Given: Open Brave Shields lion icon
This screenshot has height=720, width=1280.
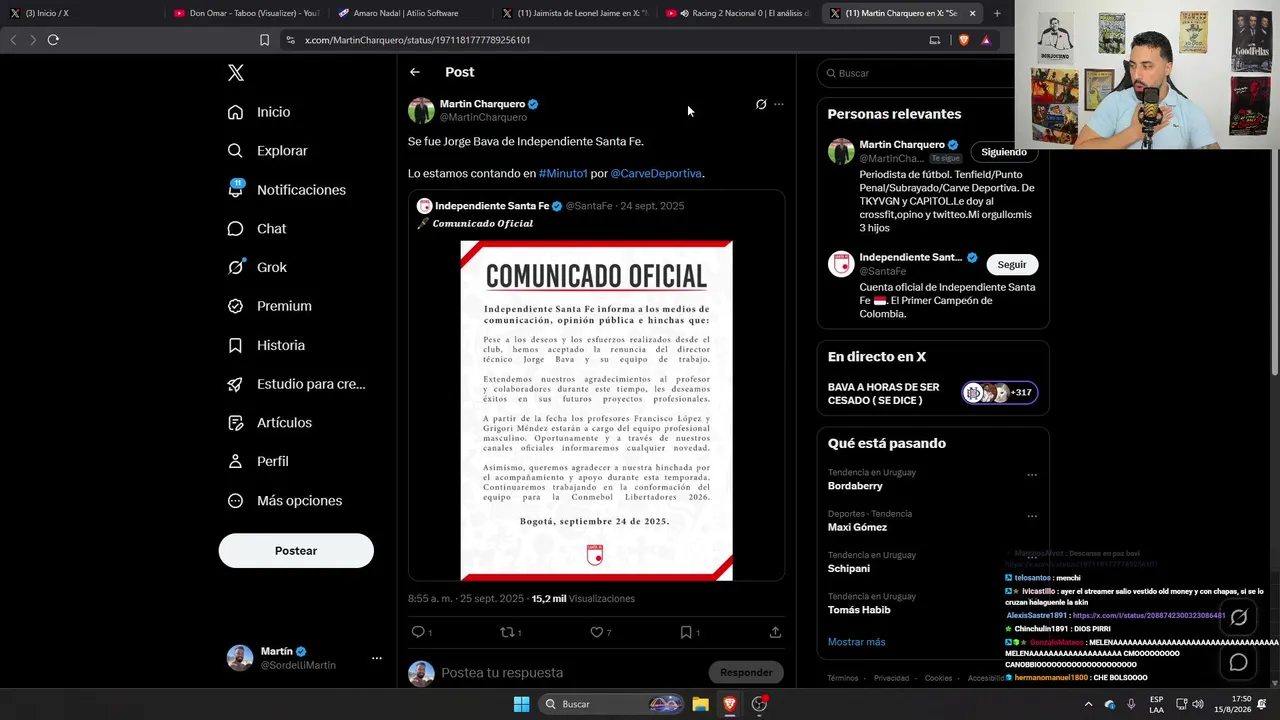Looking at the screenshot, I should [x=964, y=40].
